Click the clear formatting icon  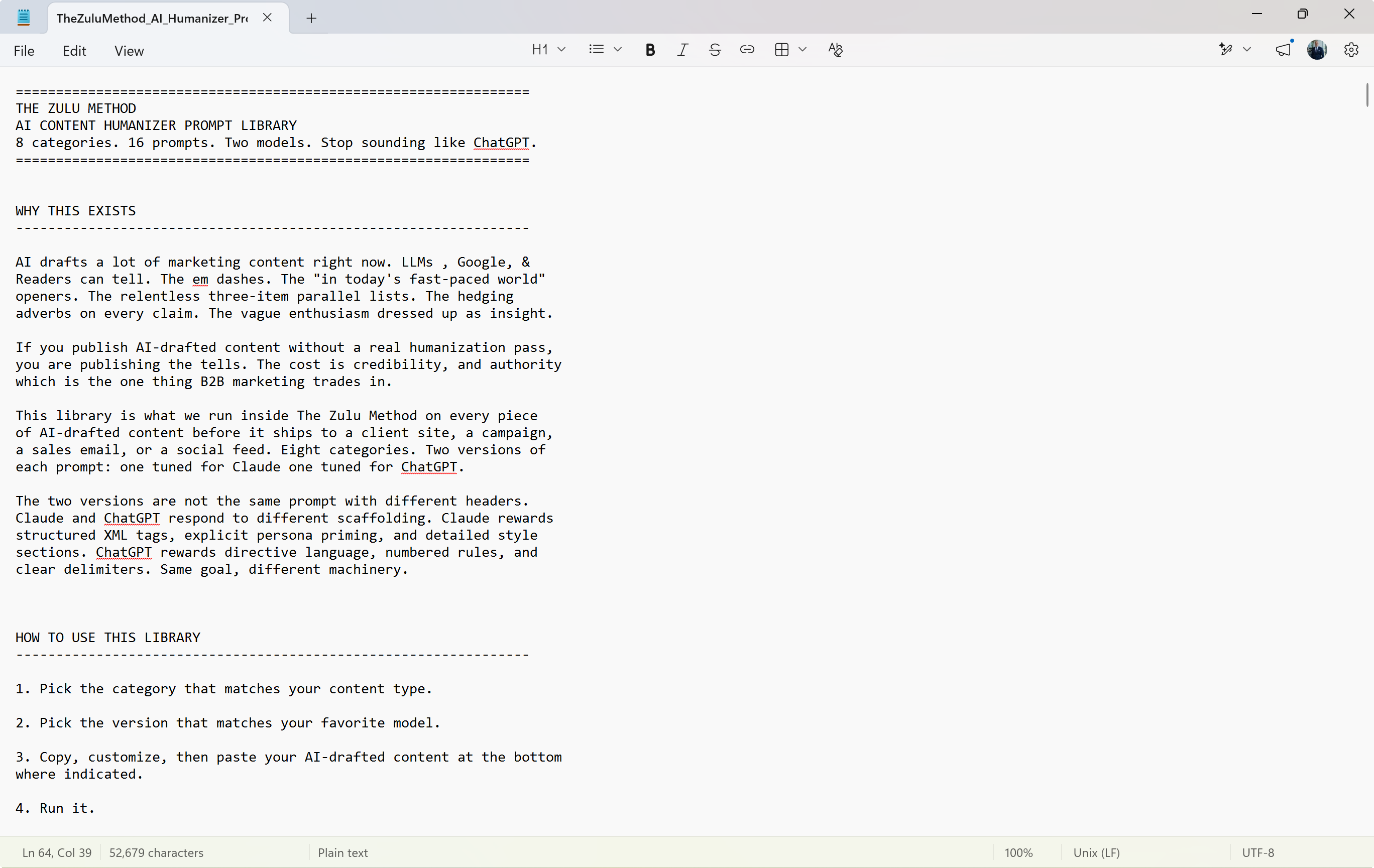(835, 50)
